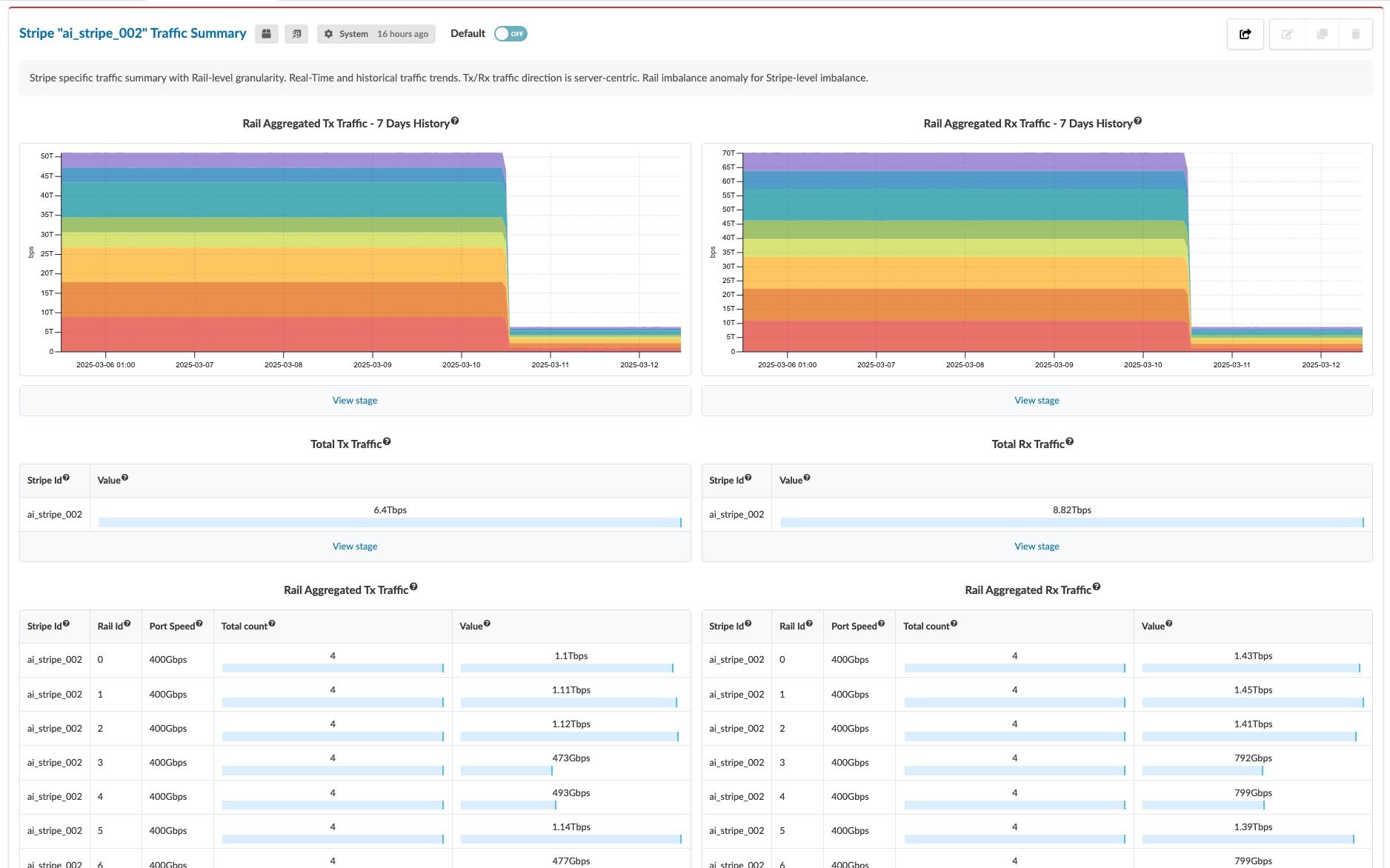This screenshot has width=1390, height=868.
Task: Click the clone dashboard icon
Action: [1322, 34]
